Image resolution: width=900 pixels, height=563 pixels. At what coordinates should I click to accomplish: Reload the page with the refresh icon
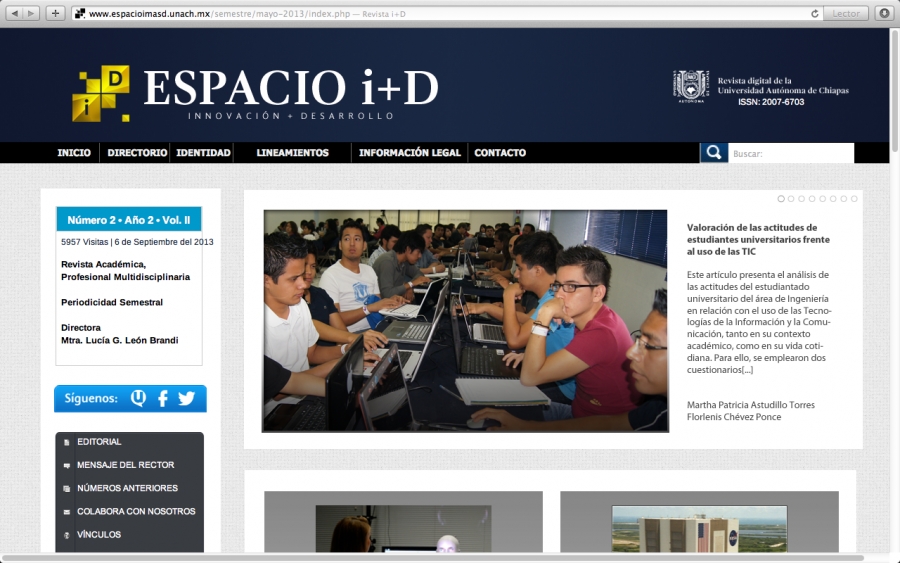point(814,13)
